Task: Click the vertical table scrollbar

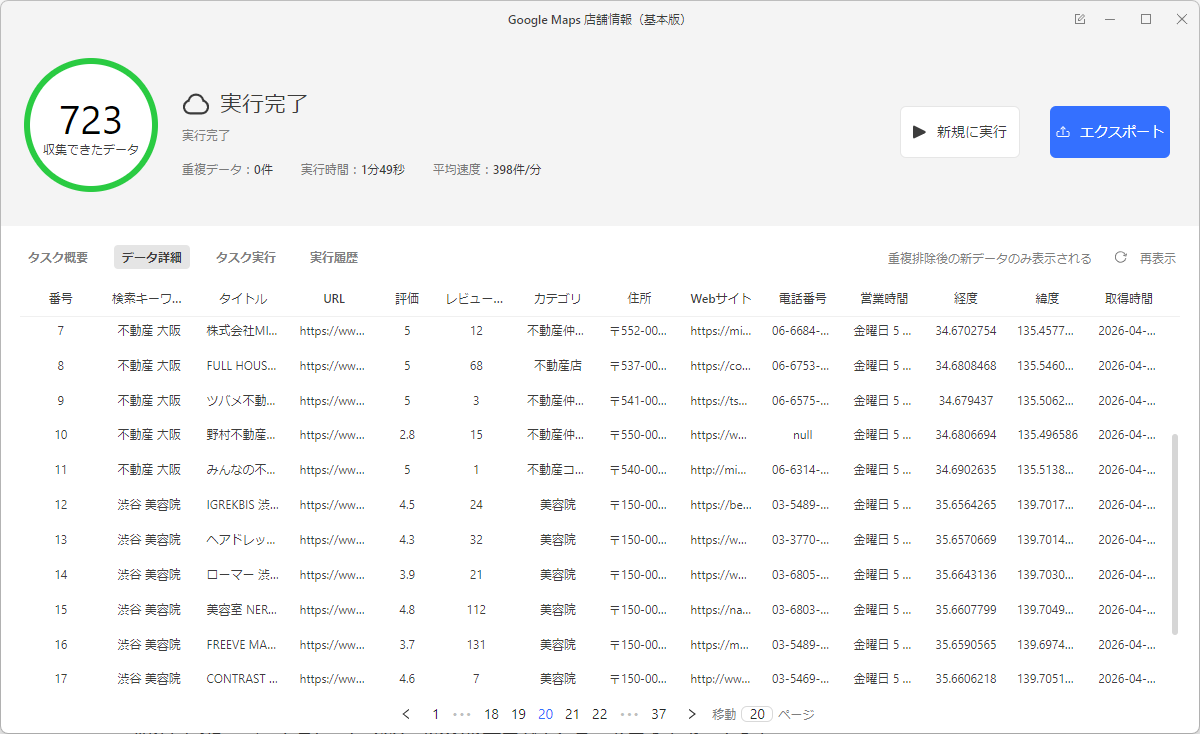Action: (x=1174, y=533)
